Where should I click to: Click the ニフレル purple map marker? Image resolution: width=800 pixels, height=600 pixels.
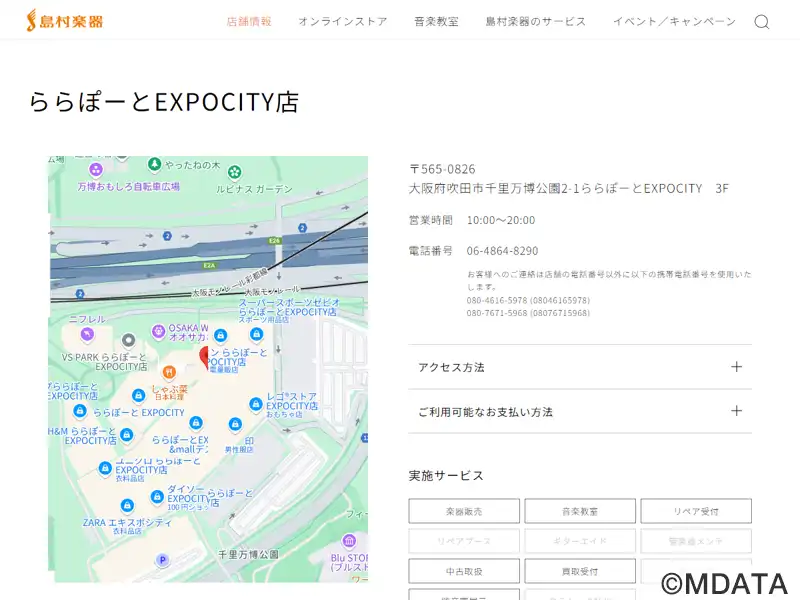tap(87, 334)
